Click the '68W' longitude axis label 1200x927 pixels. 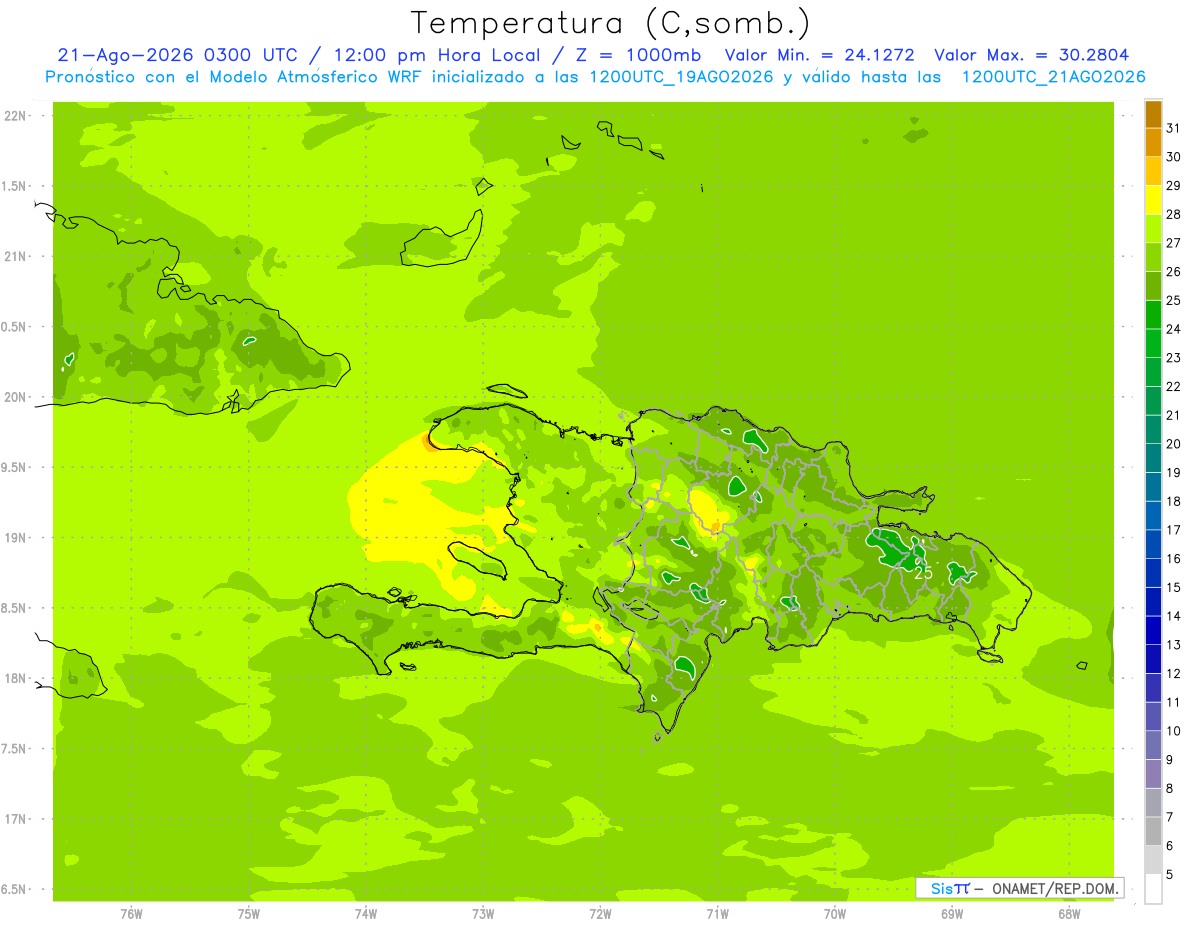(1069, 913)
